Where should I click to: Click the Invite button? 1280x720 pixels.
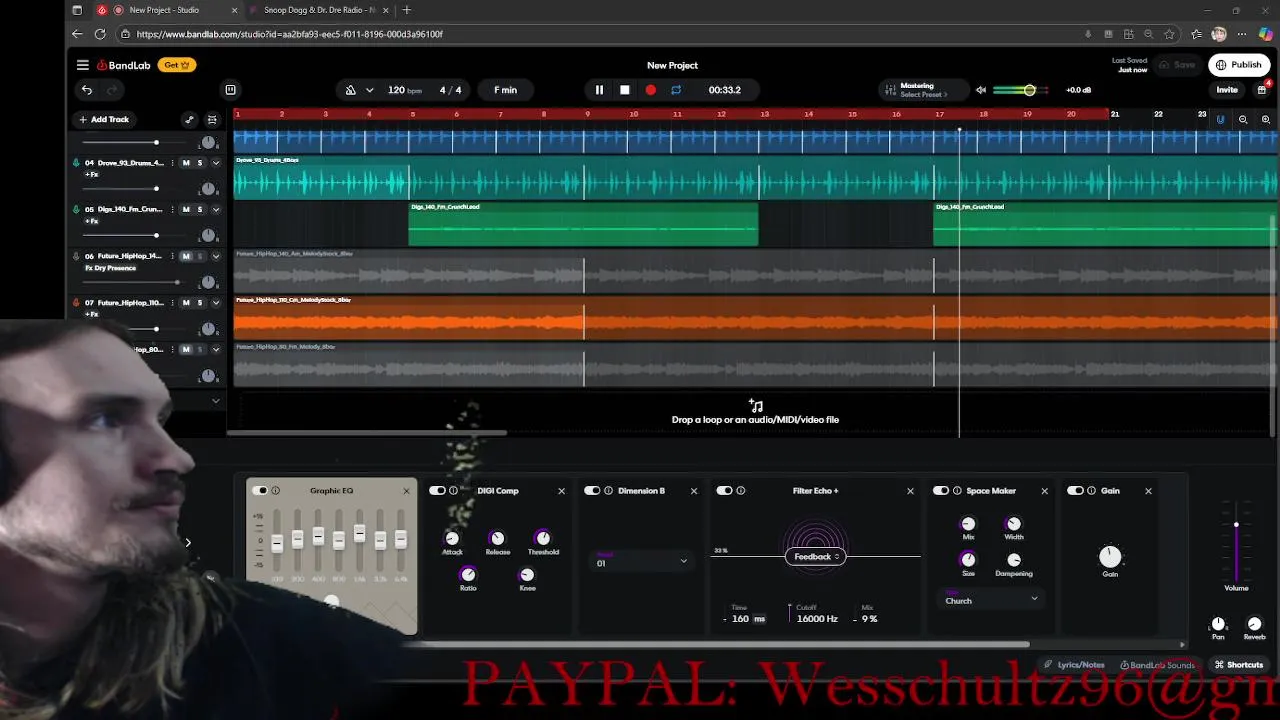coord(1227,90)
